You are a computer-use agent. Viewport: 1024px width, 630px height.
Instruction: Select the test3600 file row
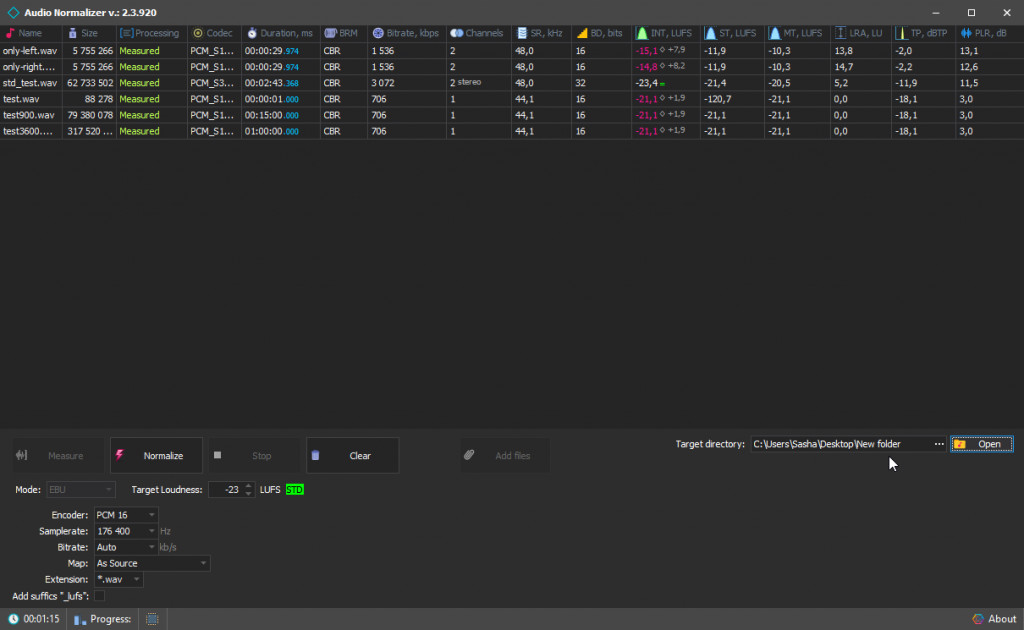point(512,131)
